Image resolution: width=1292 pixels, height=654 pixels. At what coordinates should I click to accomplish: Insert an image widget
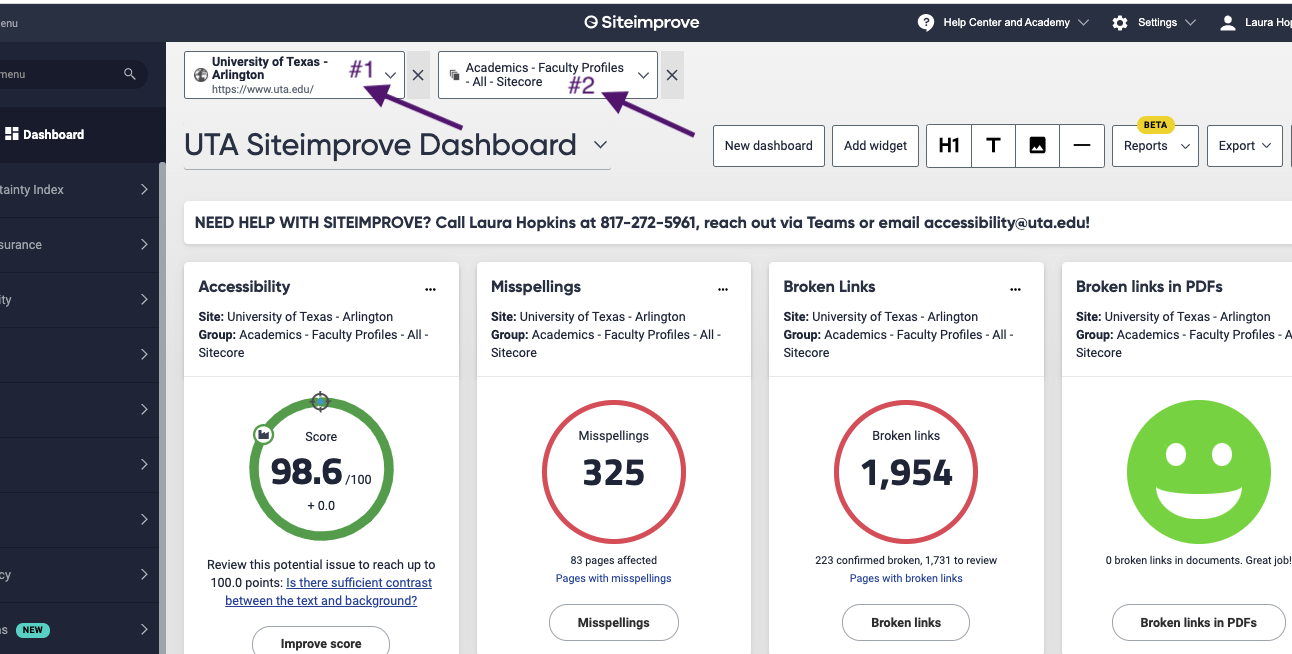(x=1037, y=145)
